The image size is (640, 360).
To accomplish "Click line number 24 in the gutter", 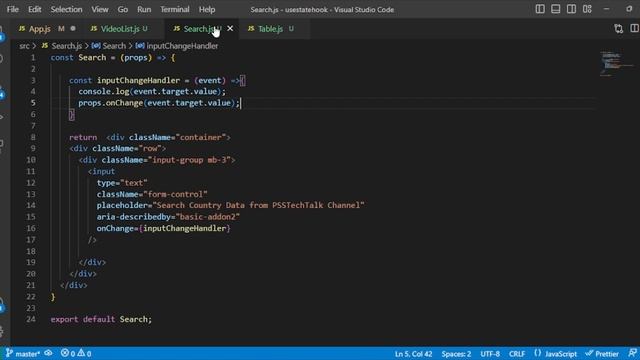I will [x=31, y=319].
